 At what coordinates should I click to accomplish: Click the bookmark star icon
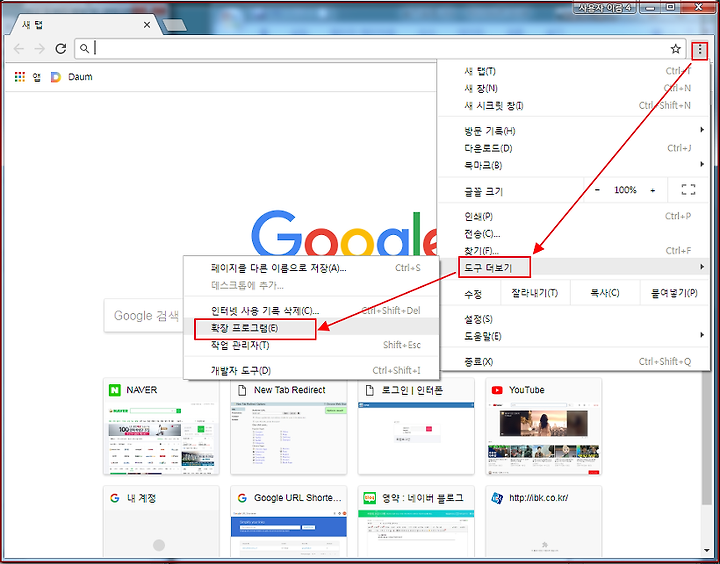click(x=675, y=49)
